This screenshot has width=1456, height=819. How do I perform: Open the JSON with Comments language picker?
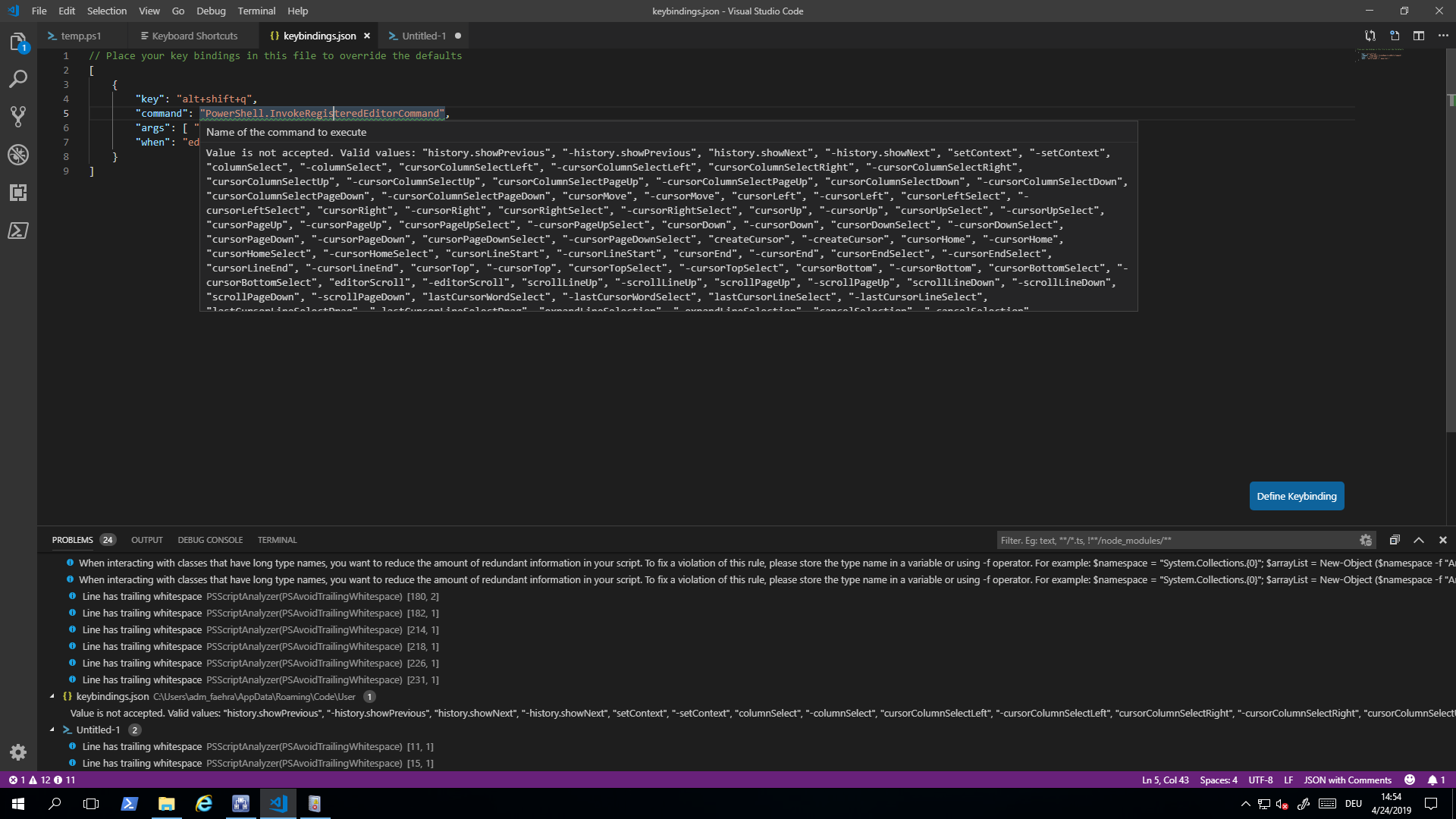point(1348,780)
